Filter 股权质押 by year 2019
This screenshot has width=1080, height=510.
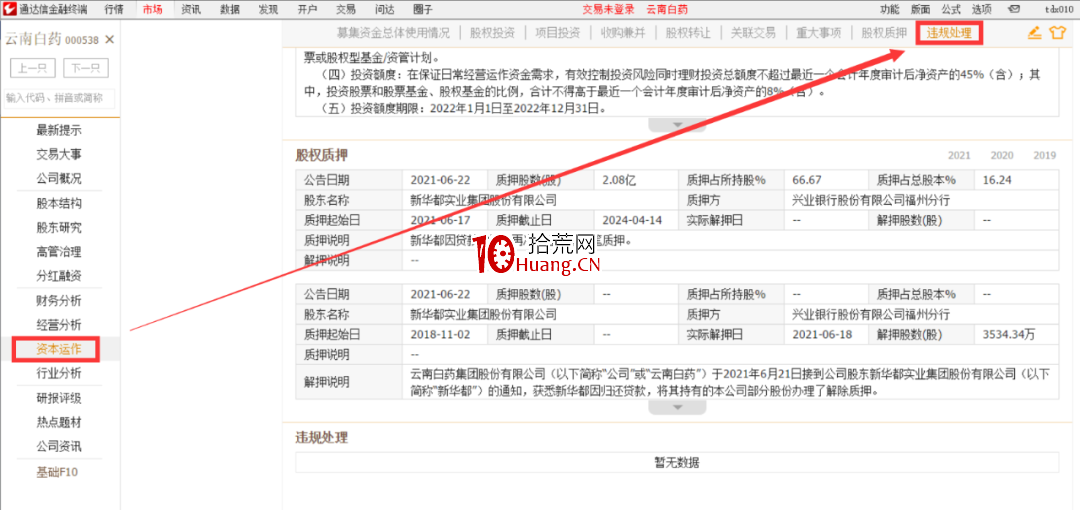(1045, 155)
